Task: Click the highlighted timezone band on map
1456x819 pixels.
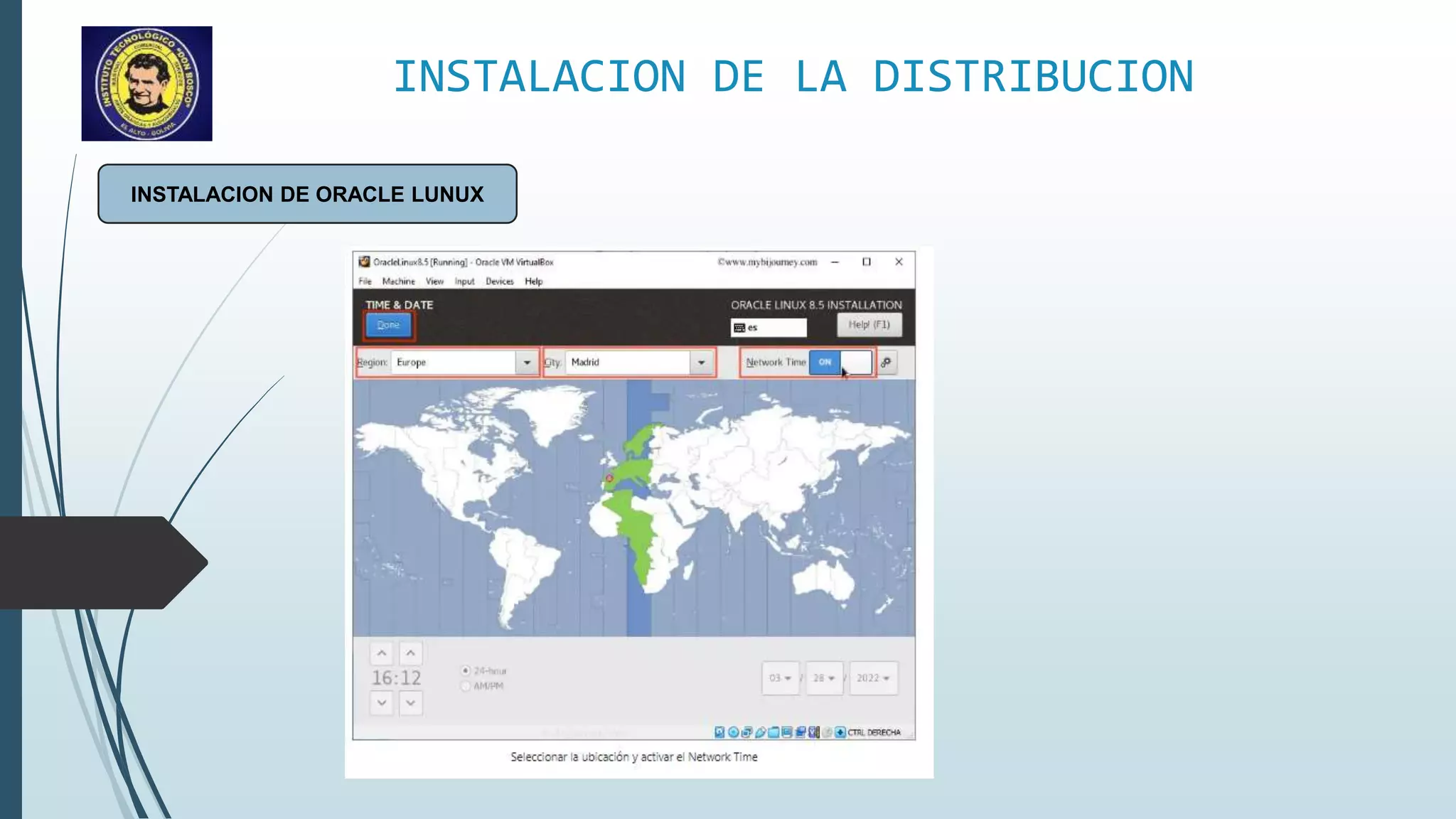Action: coord(638,508)
